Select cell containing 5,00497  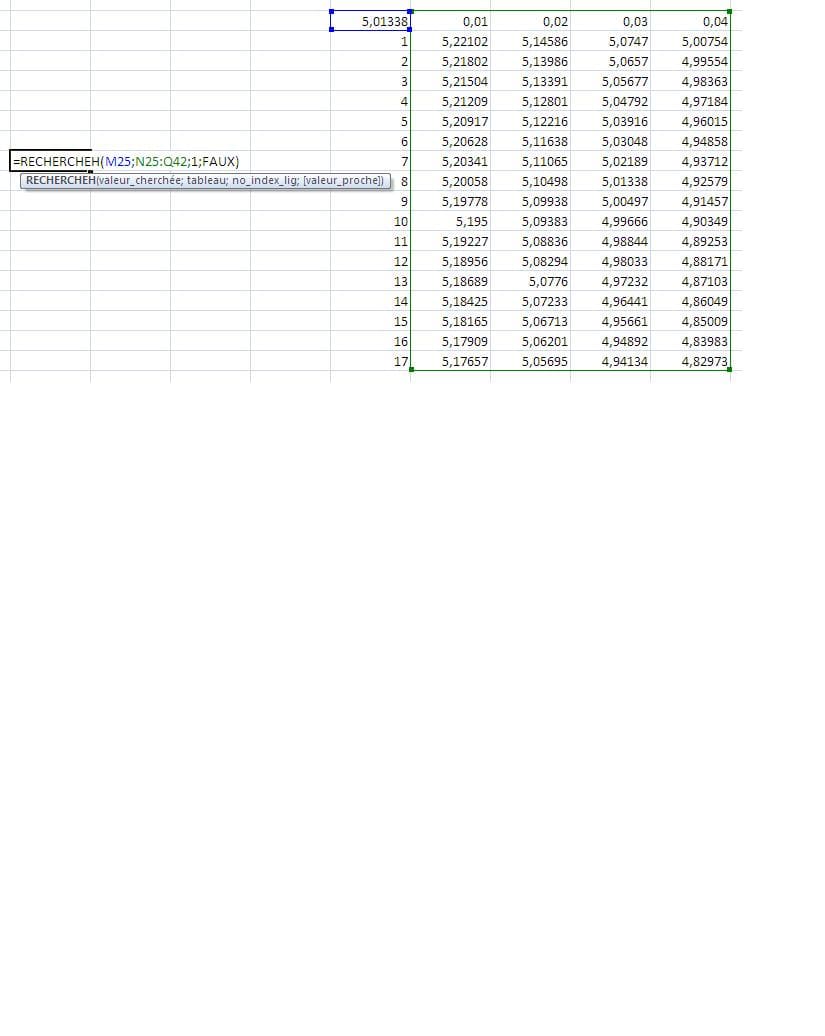click(x=610, y=201)
